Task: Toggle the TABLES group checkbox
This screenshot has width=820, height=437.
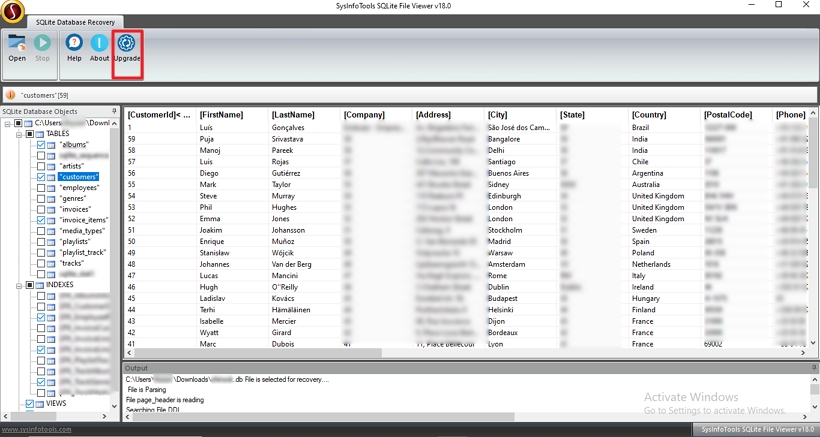Action: click(x=30, y=134)
